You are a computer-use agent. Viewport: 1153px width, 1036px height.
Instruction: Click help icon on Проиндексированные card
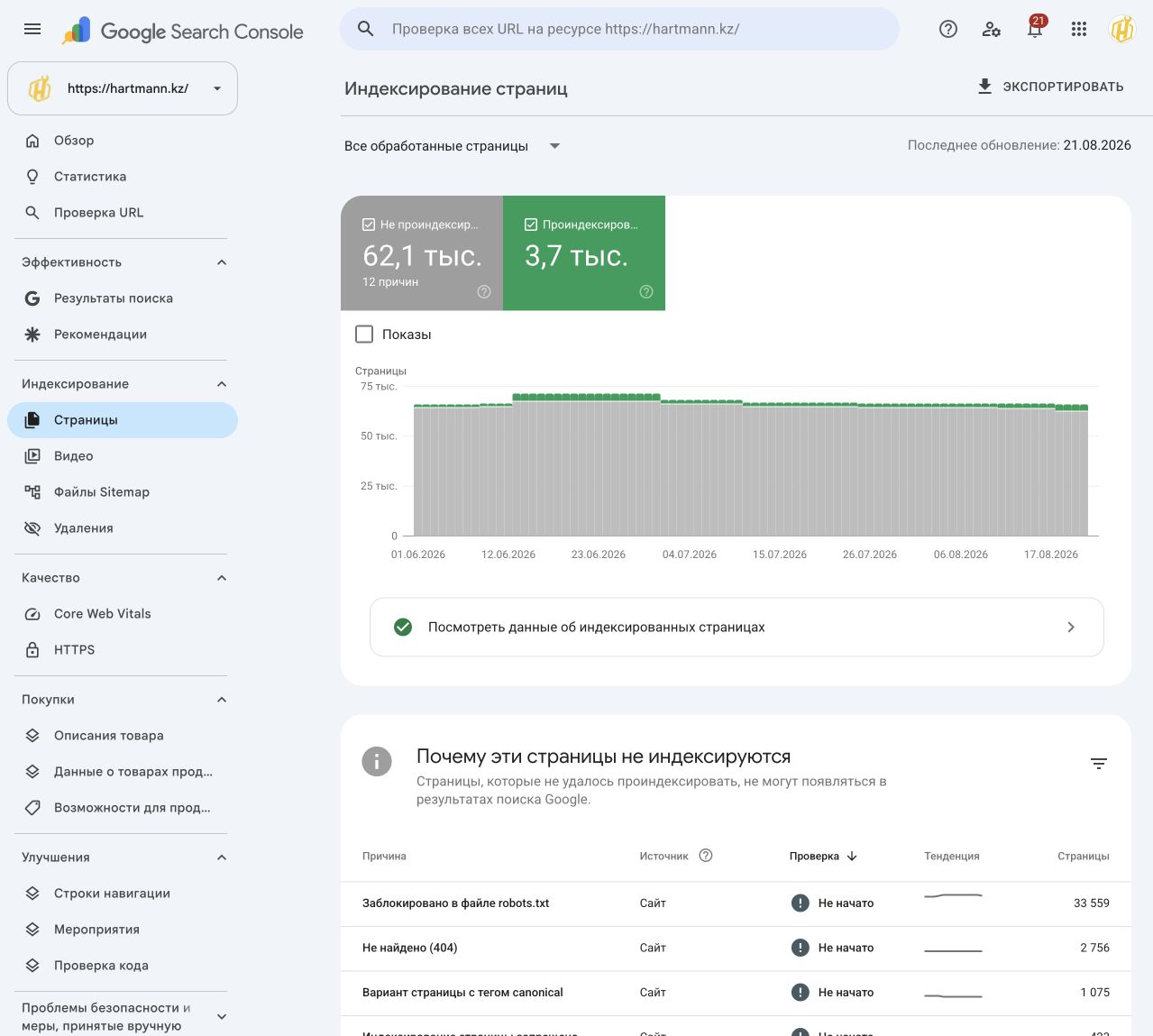click(646, 291)
